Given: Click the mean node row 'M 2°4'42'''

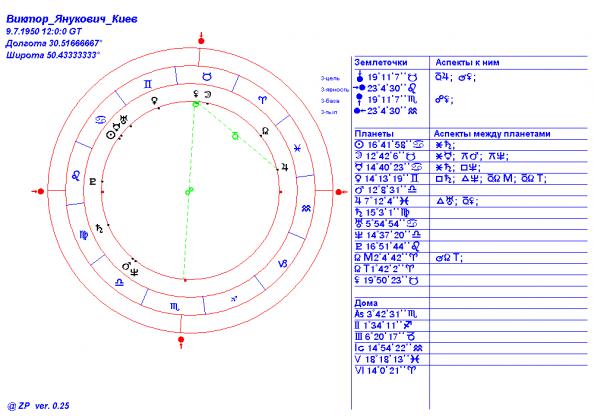Looking at the screenshot, I should (x=385, y=258).
